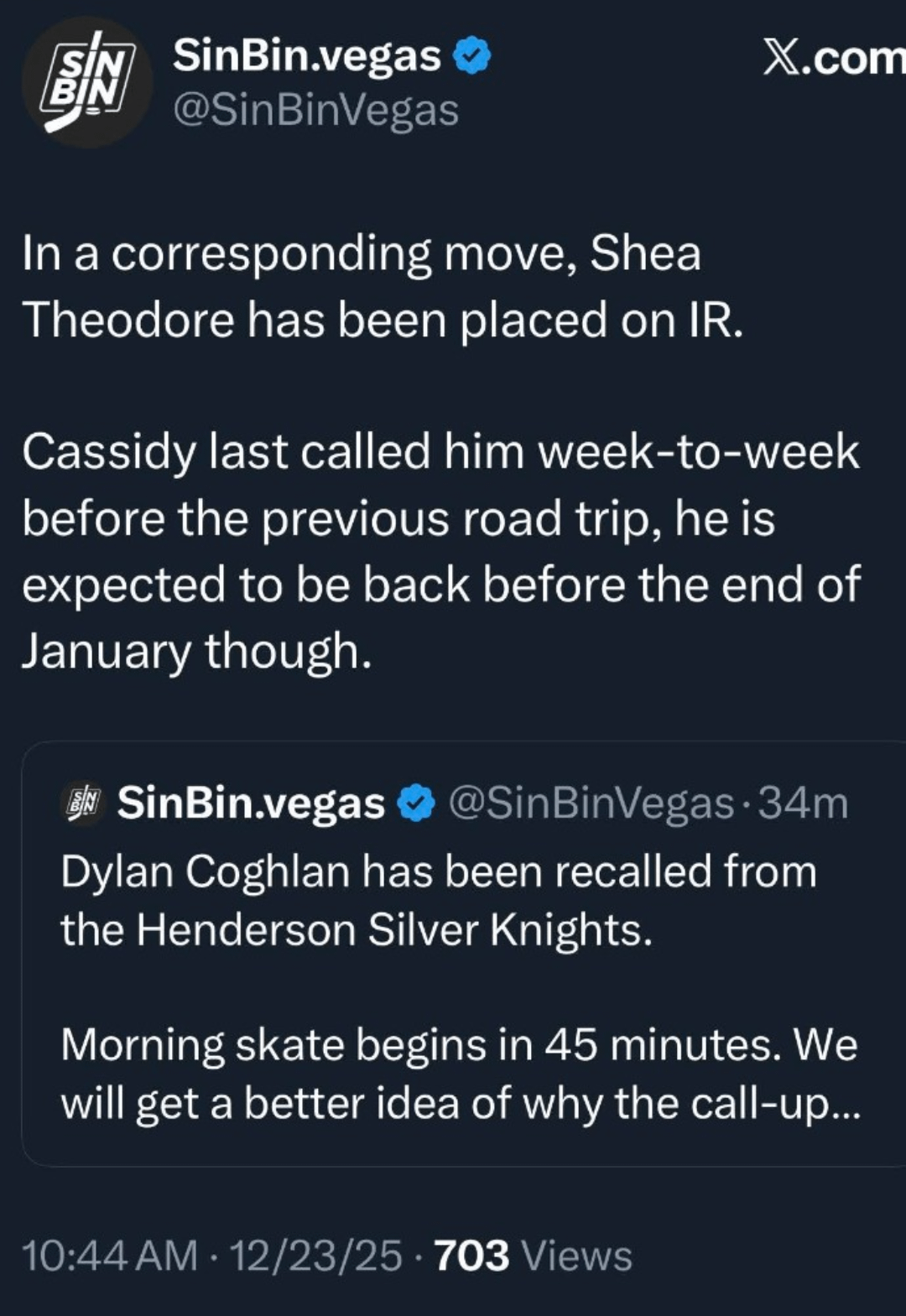
Task: Click the Cassidy week-to-week paragraph
Action: (x=440, y=518)
